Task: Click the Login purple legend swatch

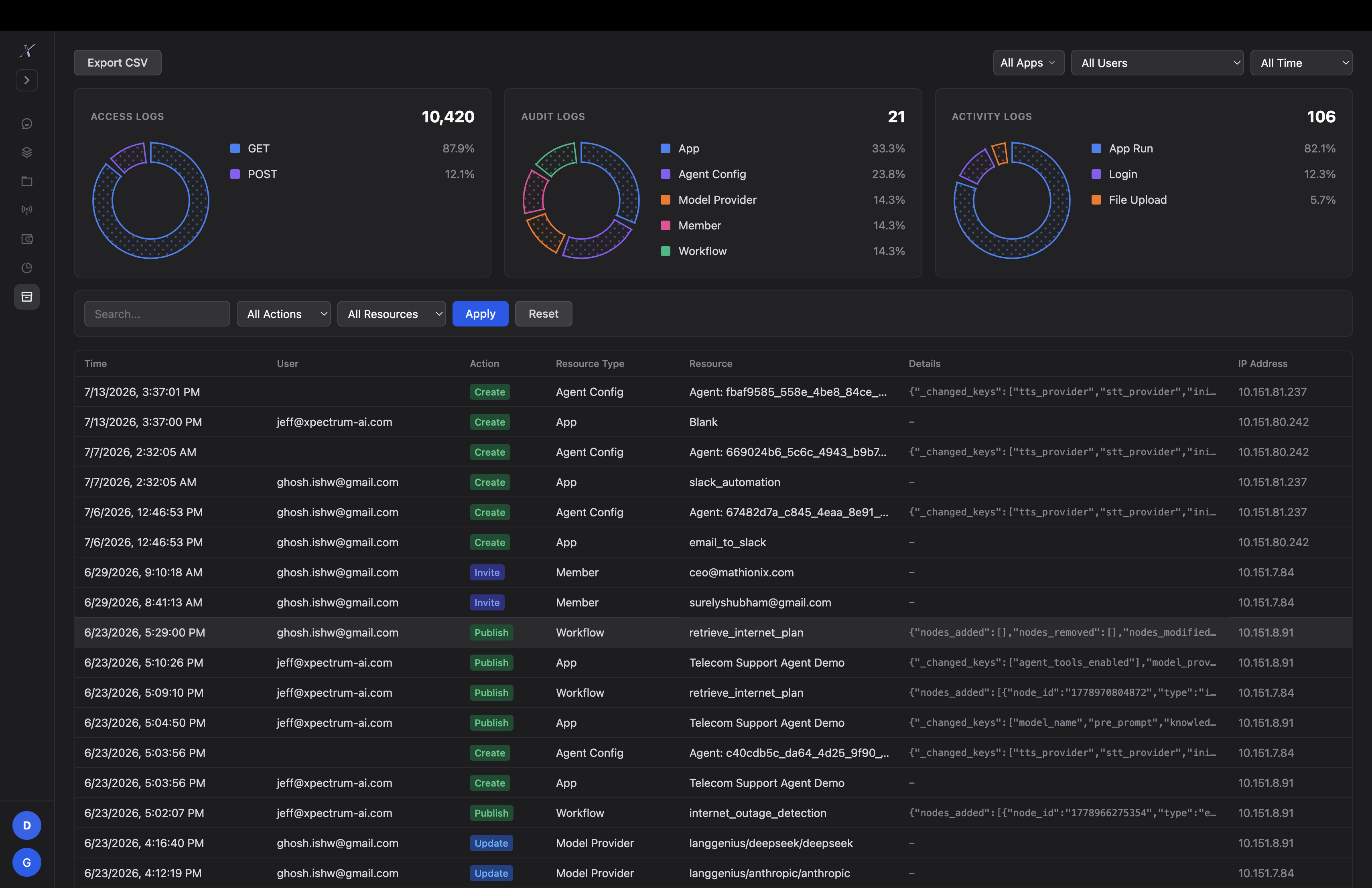Action: [x=1096, y=174]
